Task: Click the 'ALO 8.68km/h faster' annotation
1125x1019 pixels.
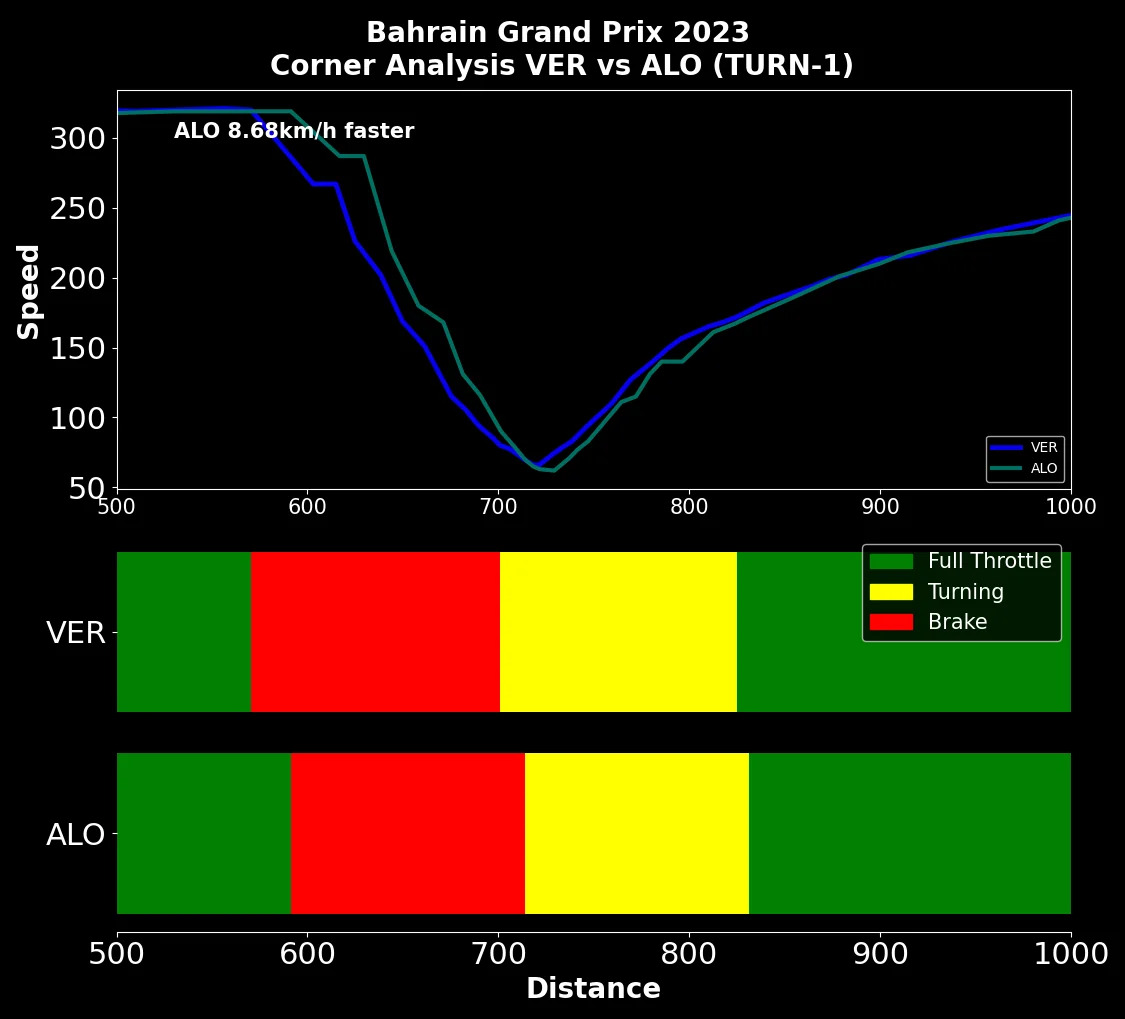Action: click(294, 131)
